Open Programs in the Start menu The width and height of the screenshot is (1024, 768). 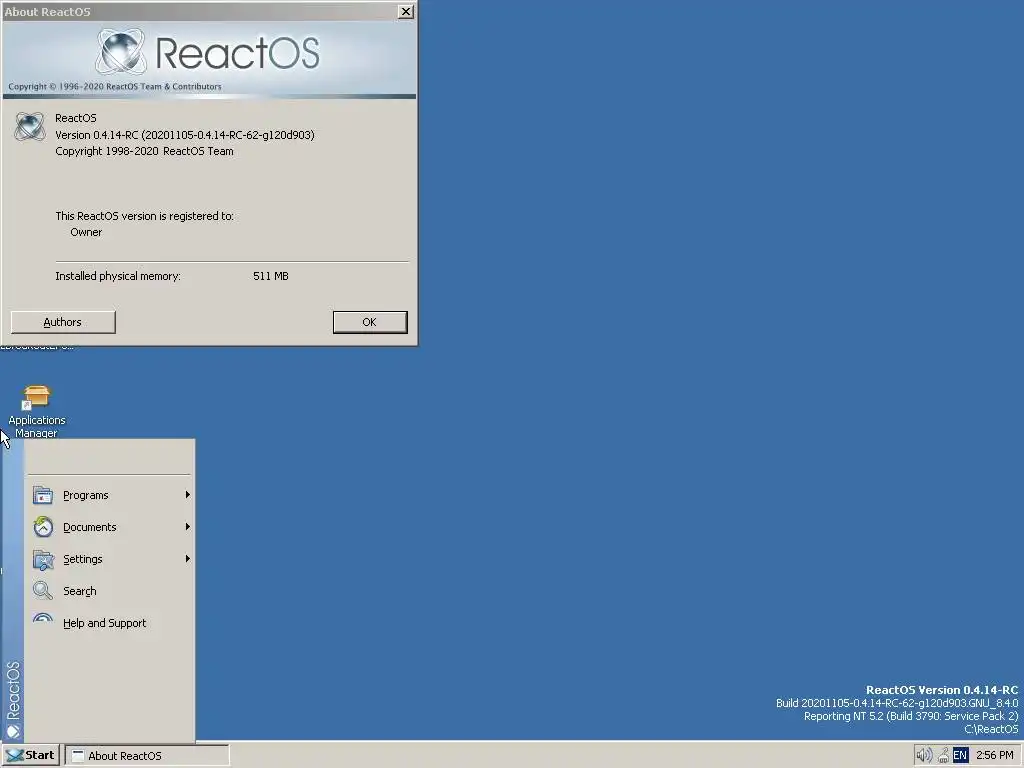point(110,495)
